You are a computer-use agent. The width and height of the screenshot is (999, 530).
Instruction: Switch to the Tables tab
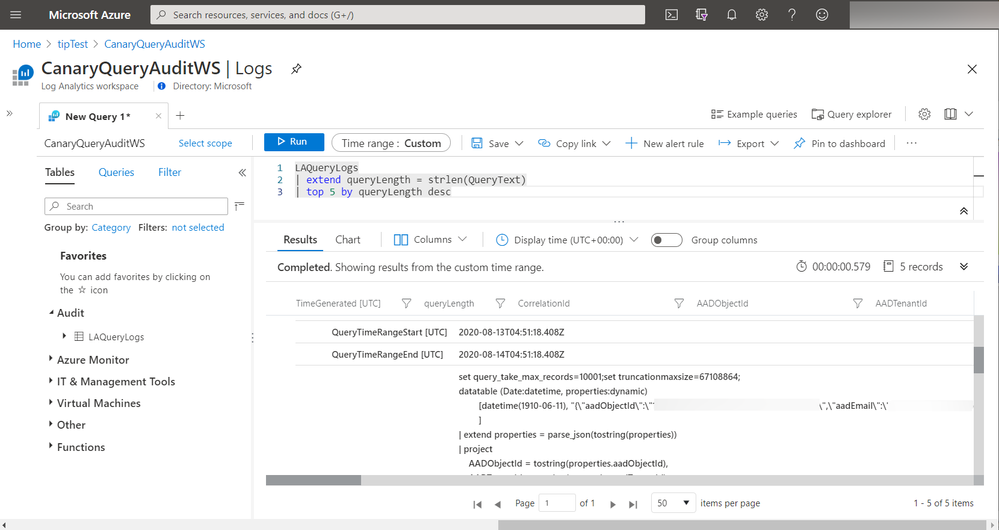(x=59, y=172)
